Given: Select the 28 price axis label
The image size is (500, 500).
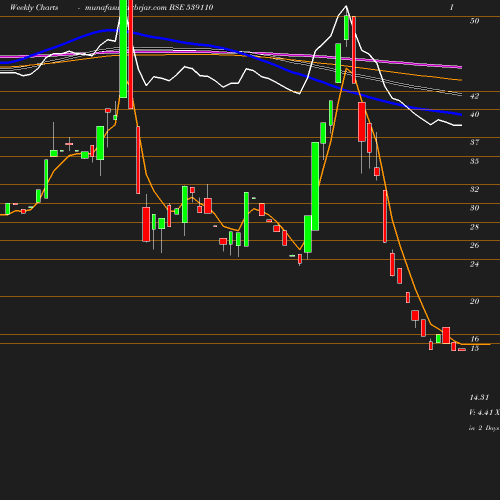Looking at the screenshot, I should click(x=474, y=227).
